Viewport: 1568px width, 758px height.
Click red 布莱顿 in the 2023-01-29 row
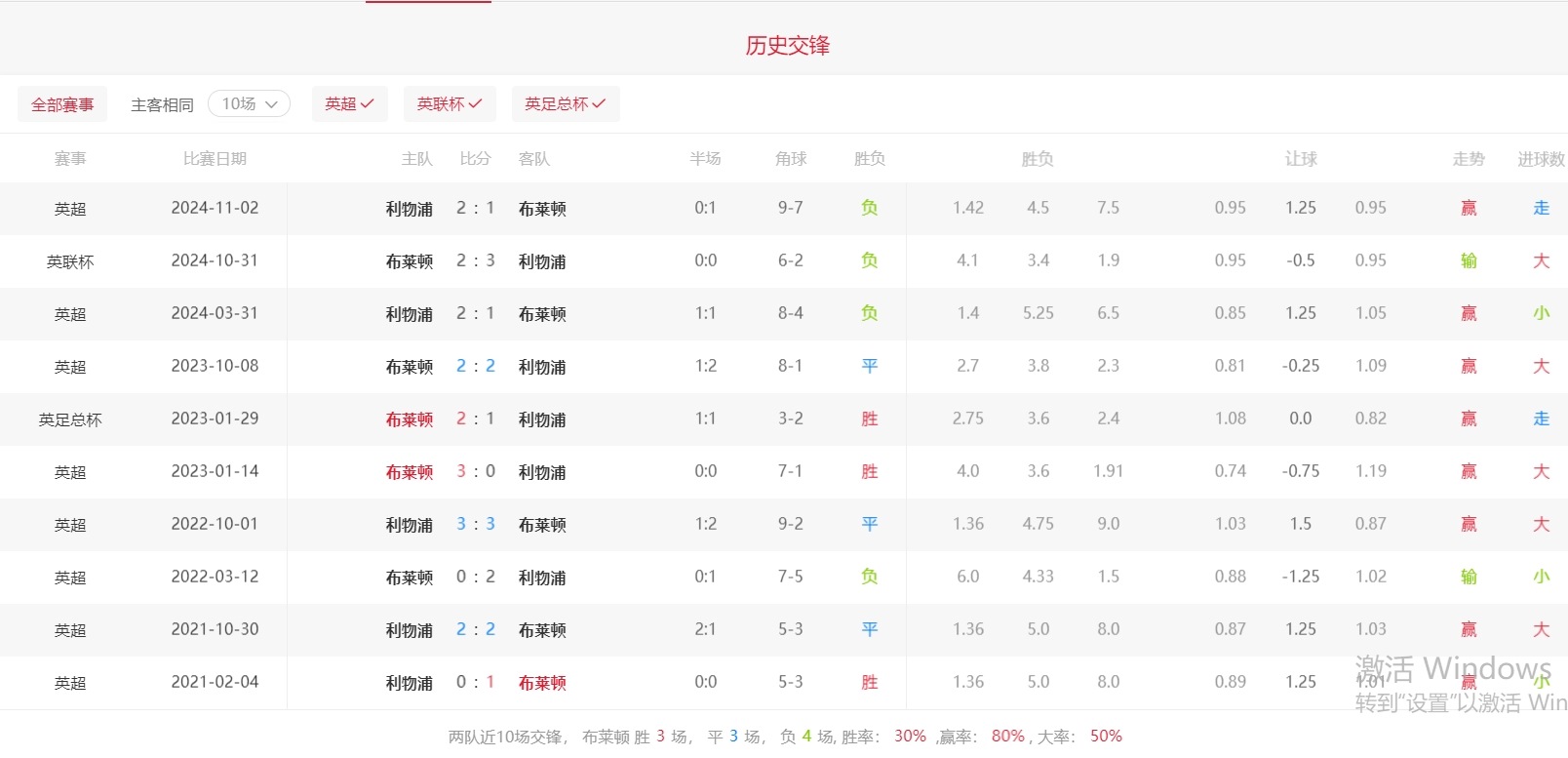(x=409, y=419)
